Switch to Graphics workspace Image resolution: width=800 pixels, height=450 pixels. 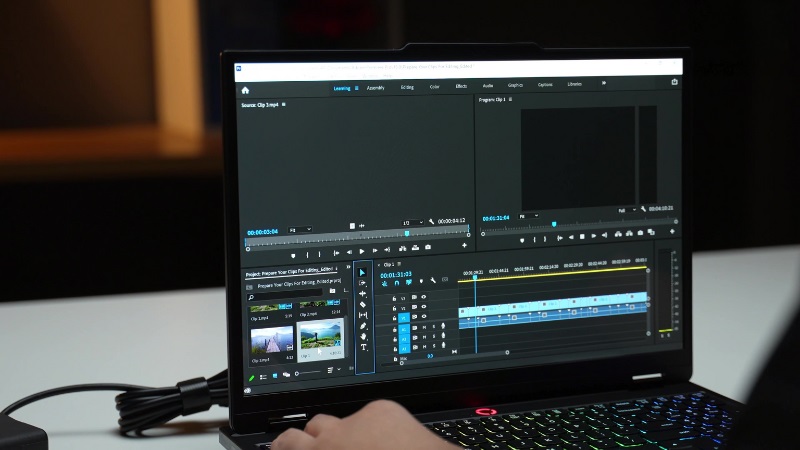[x=515, y=85]
